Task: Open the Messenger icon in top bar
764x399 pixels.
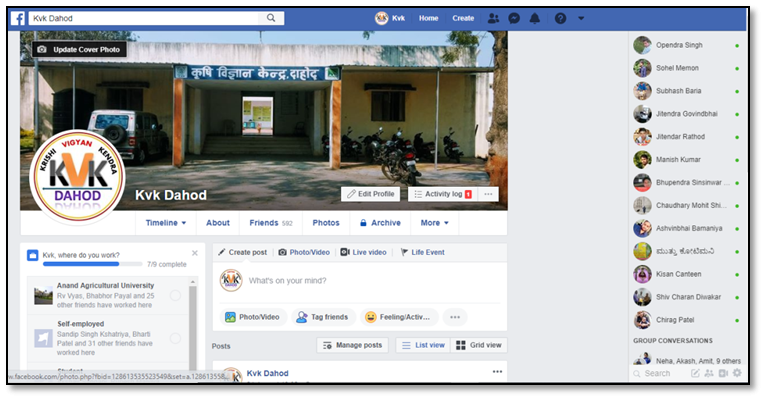Action: 514,19
